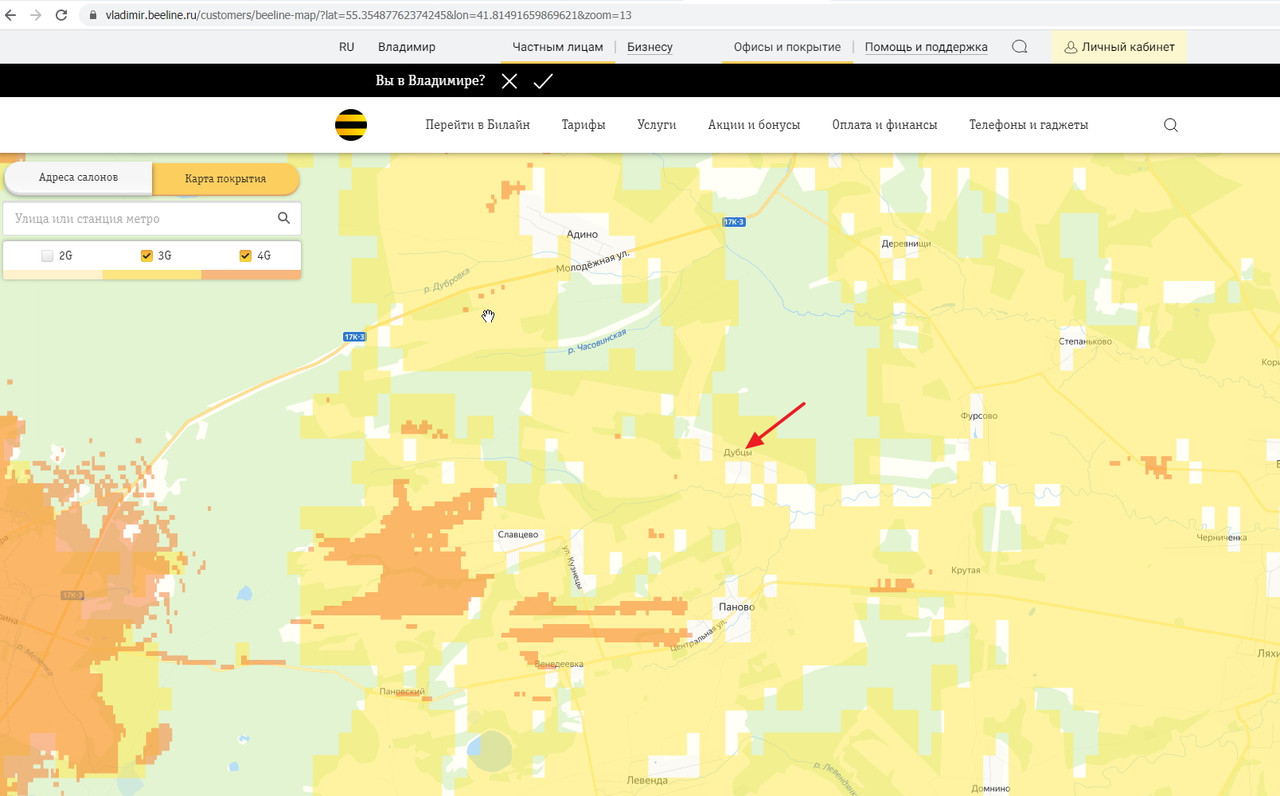This screenshot has height=796, width=1280.
Task: Open Перейти в Билайн menu
Action: click(477, 125)
